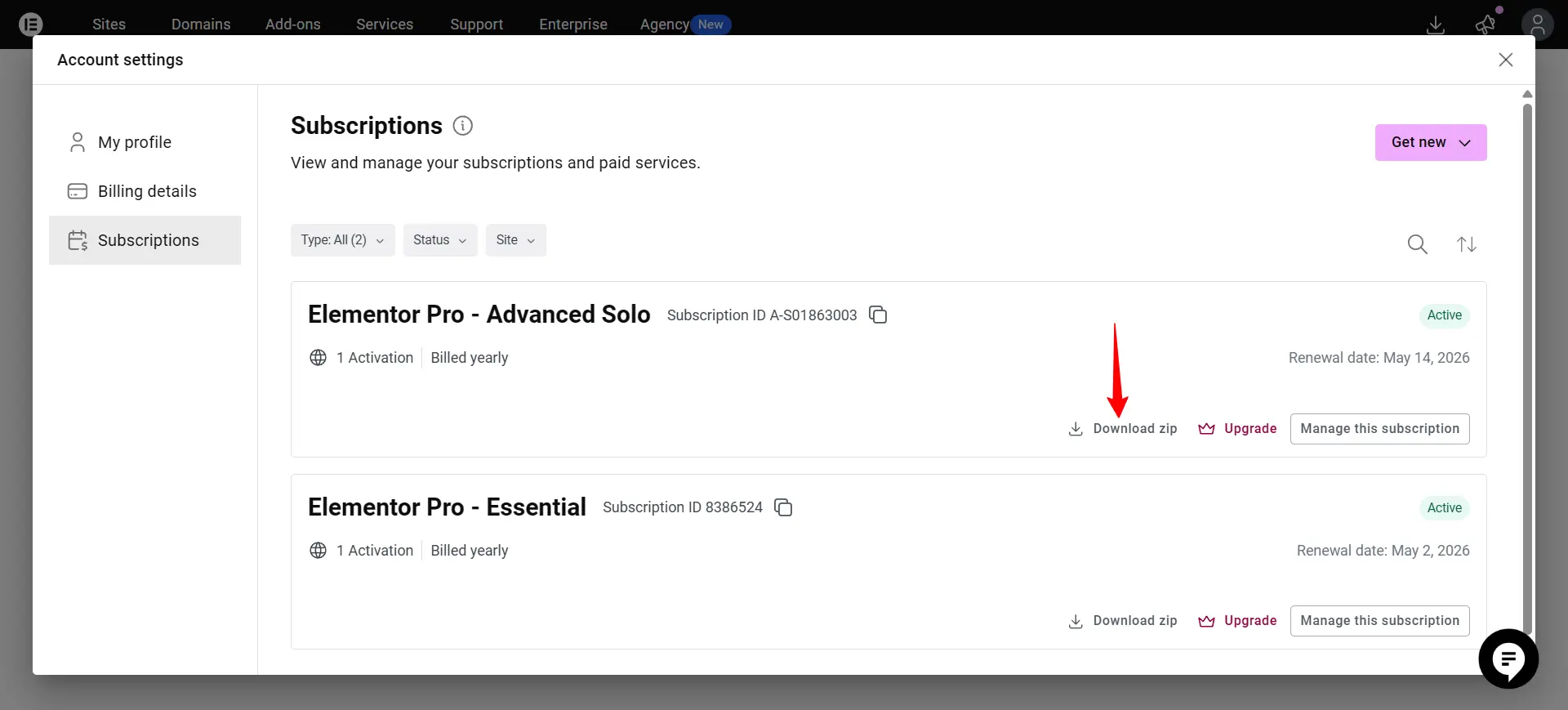
Task: Go to My profile section
Action: point(145,142)
